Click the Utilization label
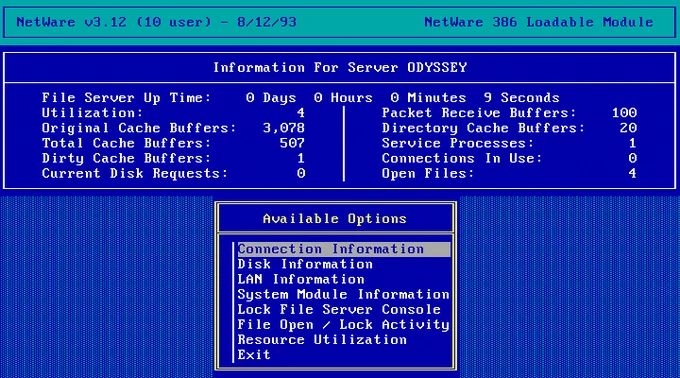The image size is (680, 378). (x=92, y=113)
